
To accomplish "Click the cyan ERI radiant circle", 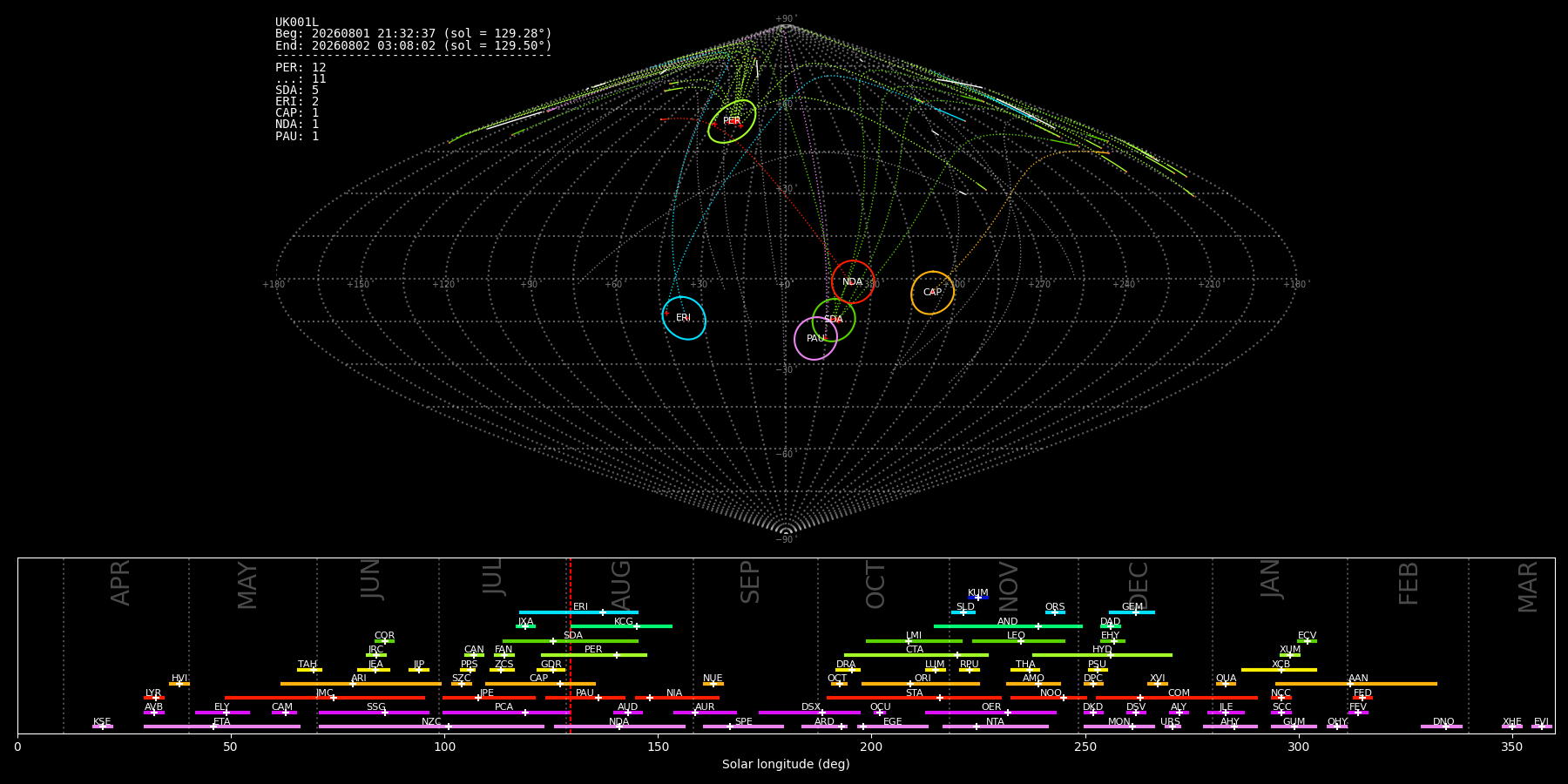I will [x=684, y=318].
